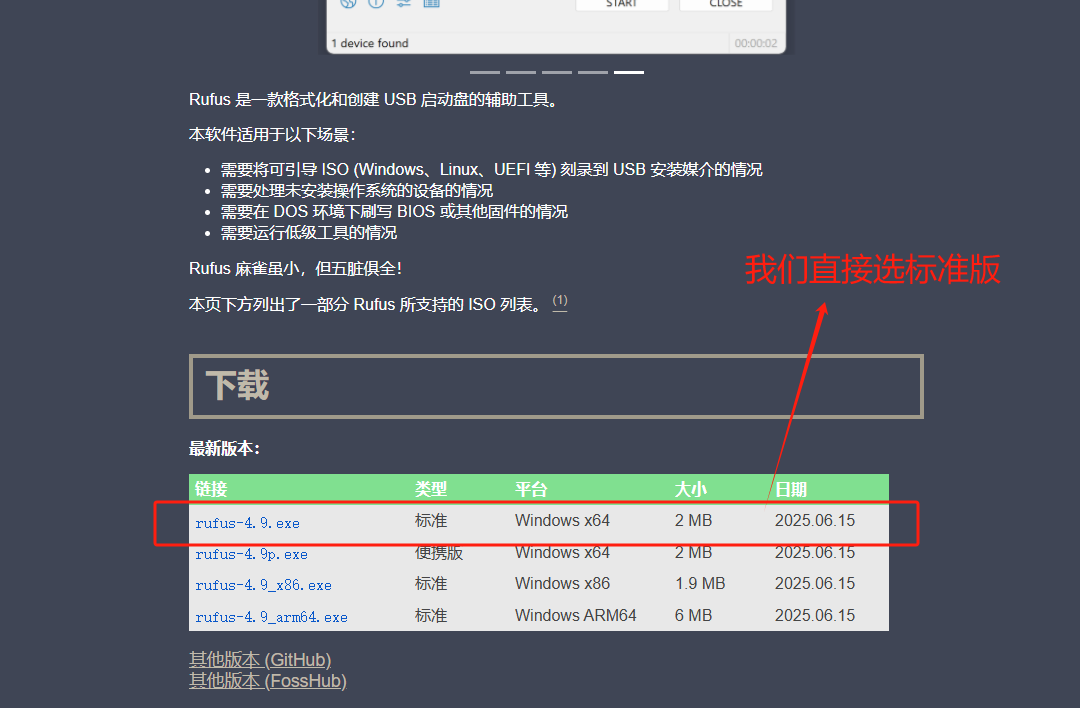1080x708 pixels.
Task: Open footnote (1) after the ISO list sentence
Action: click(x=560, y=301)
